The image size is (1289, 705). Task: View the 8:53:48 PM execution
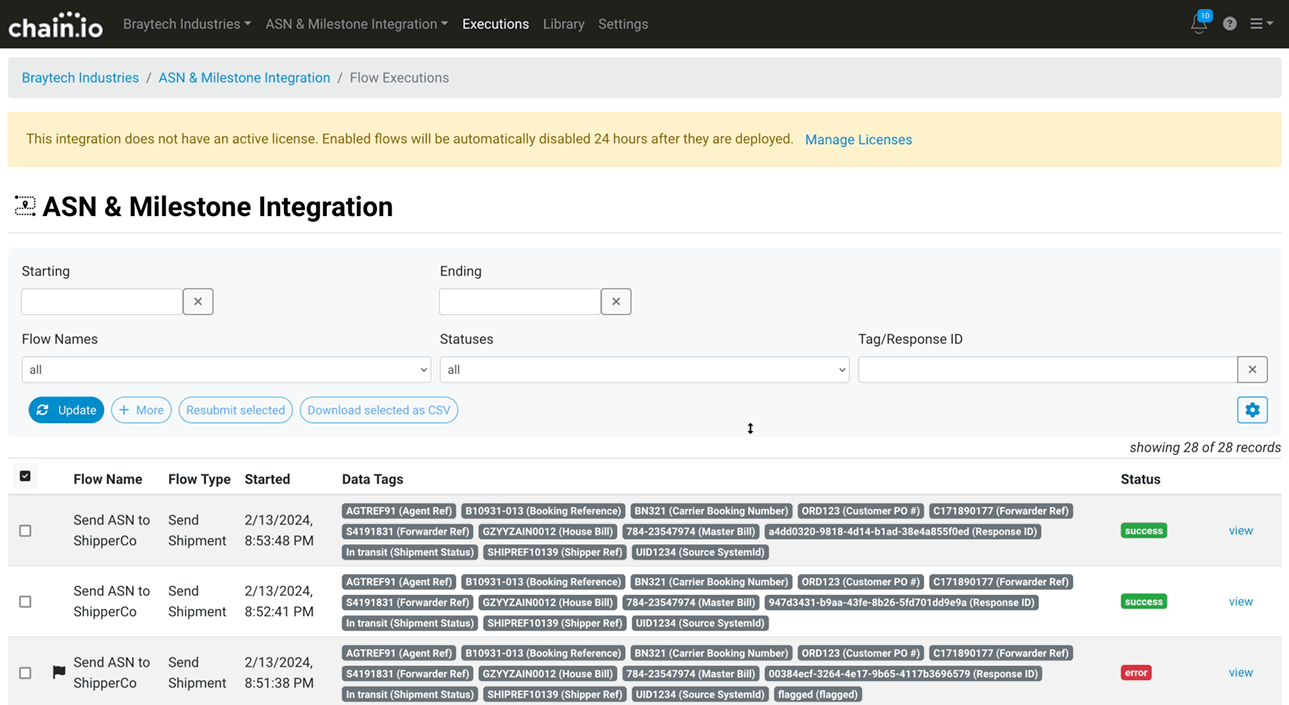pyautogui.click(x=1240, y=531)
